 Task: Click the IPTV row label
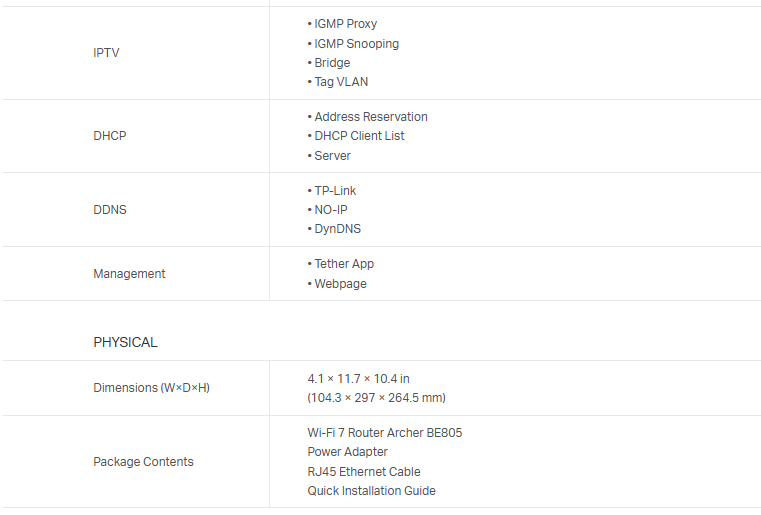106,53
